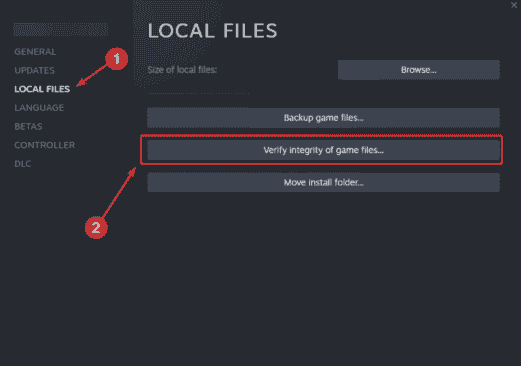Click the large LOCAL FILES page heading
This screenshot has height=366, width=521.
(212, 31)
